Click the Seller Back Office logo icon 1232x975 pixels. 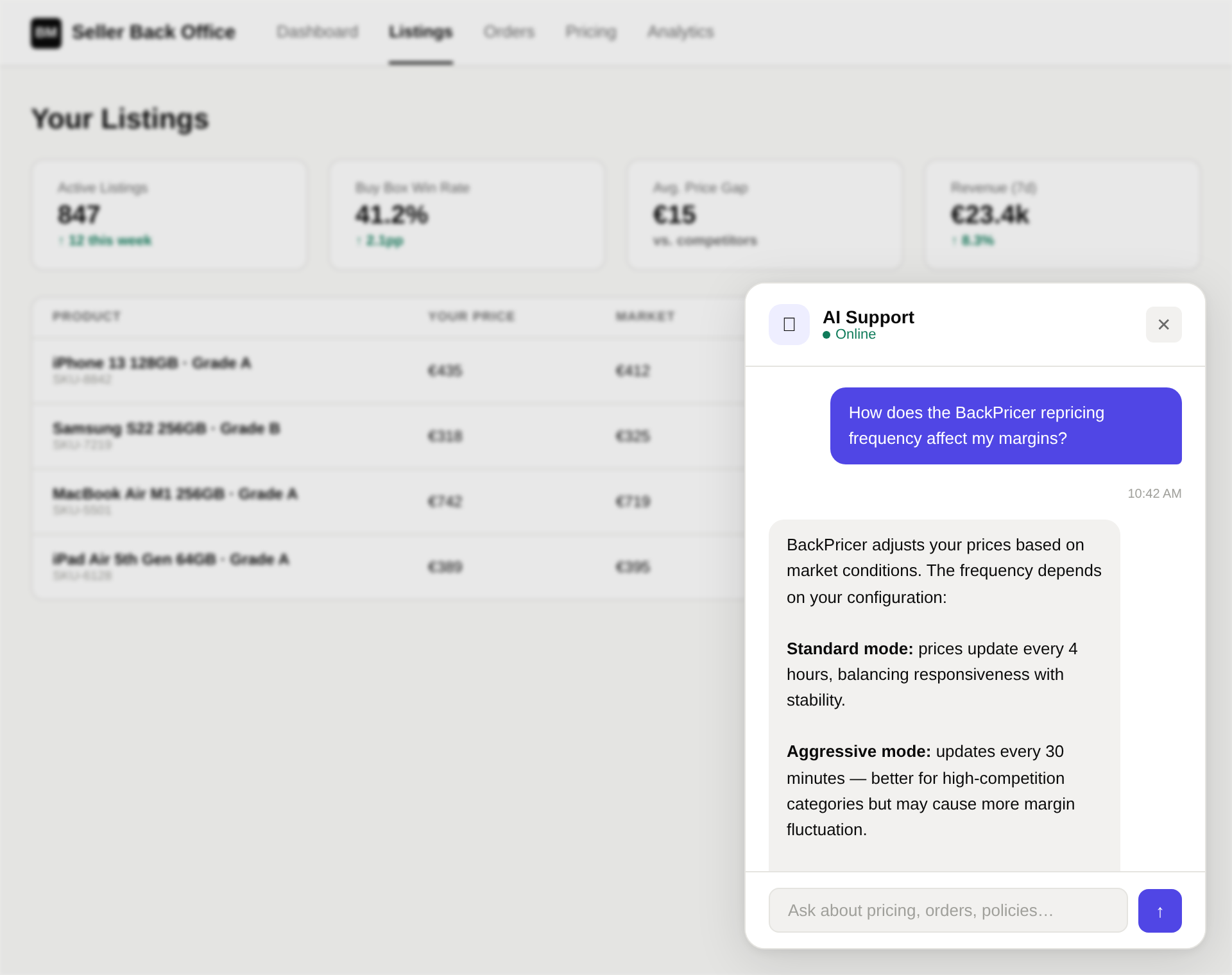pyautogui.click(x=45, y=31)
